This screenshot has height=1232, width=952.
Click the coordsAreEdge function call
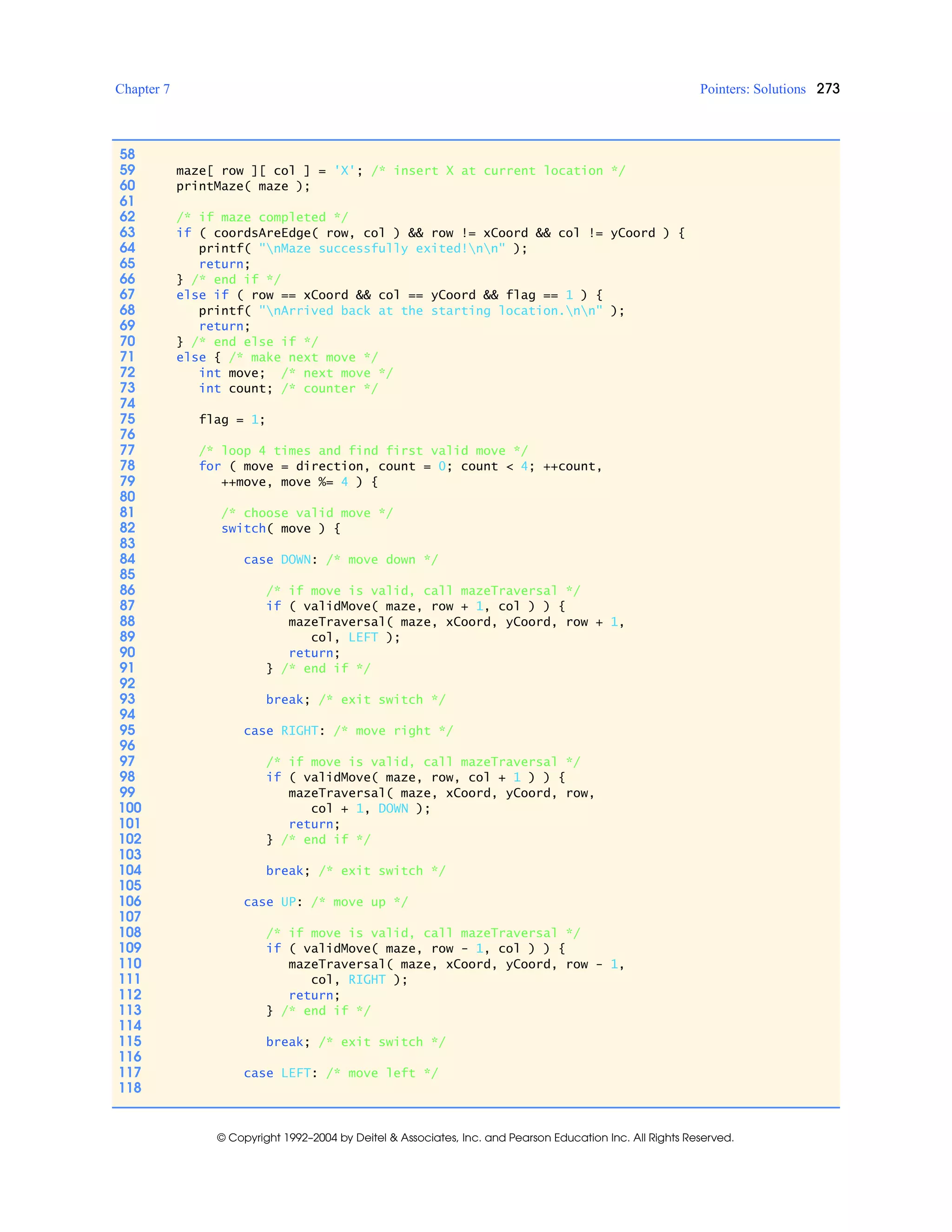click(x=262, y=233)
